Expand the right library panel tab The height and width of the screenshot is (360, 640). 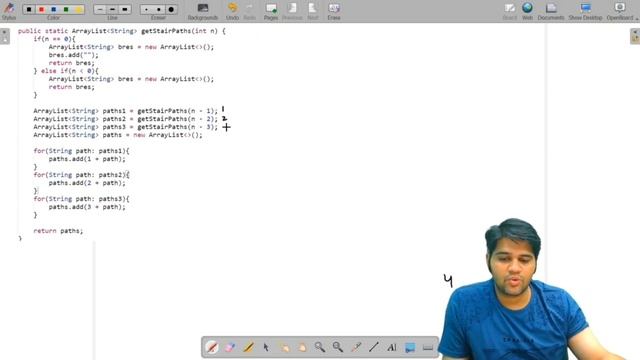click(635, 36)
